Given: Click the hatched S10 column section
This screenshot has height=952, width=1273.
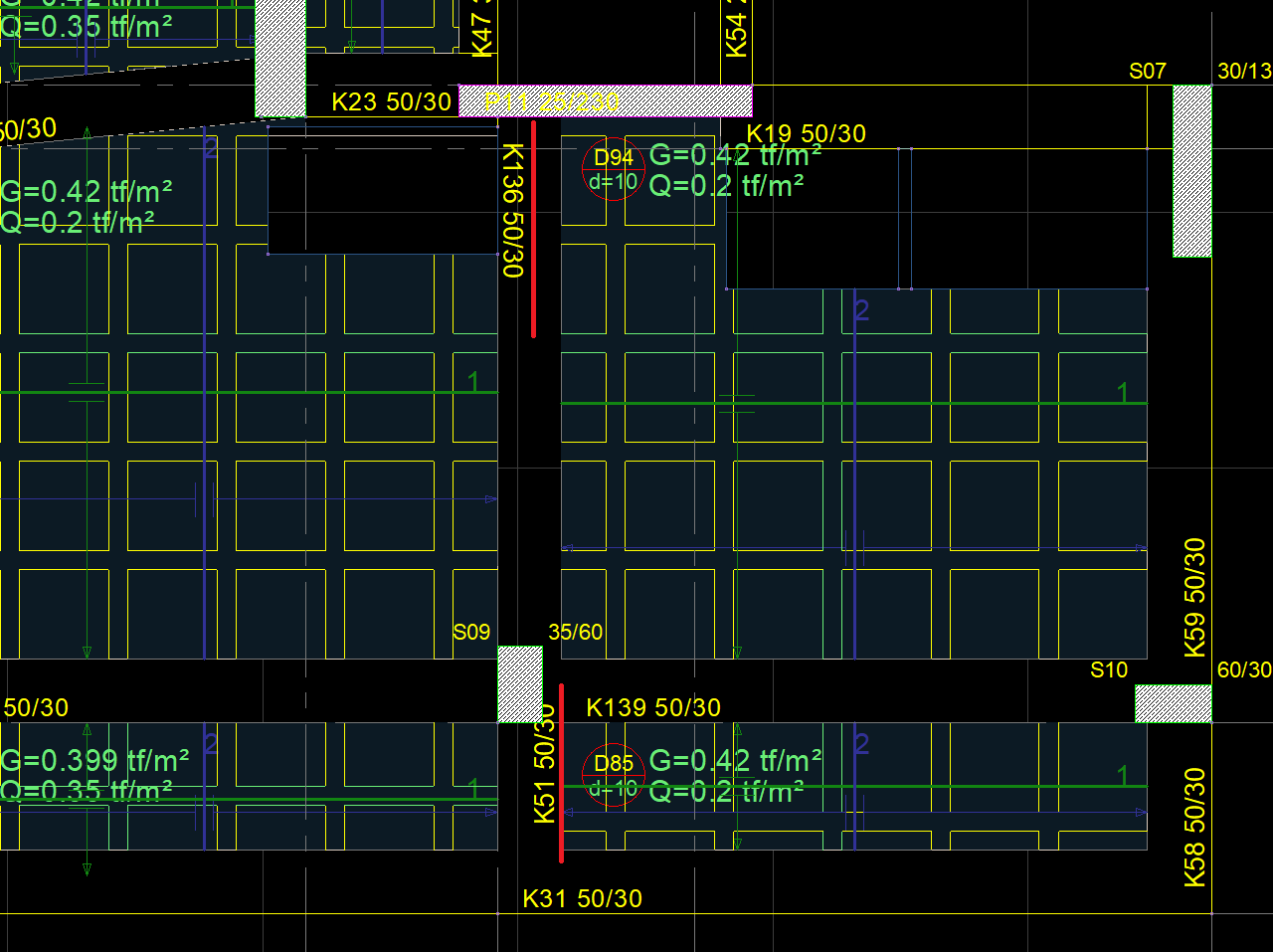Looking at the screenshot, I should pyautogui.click(x=1173, y=703).
